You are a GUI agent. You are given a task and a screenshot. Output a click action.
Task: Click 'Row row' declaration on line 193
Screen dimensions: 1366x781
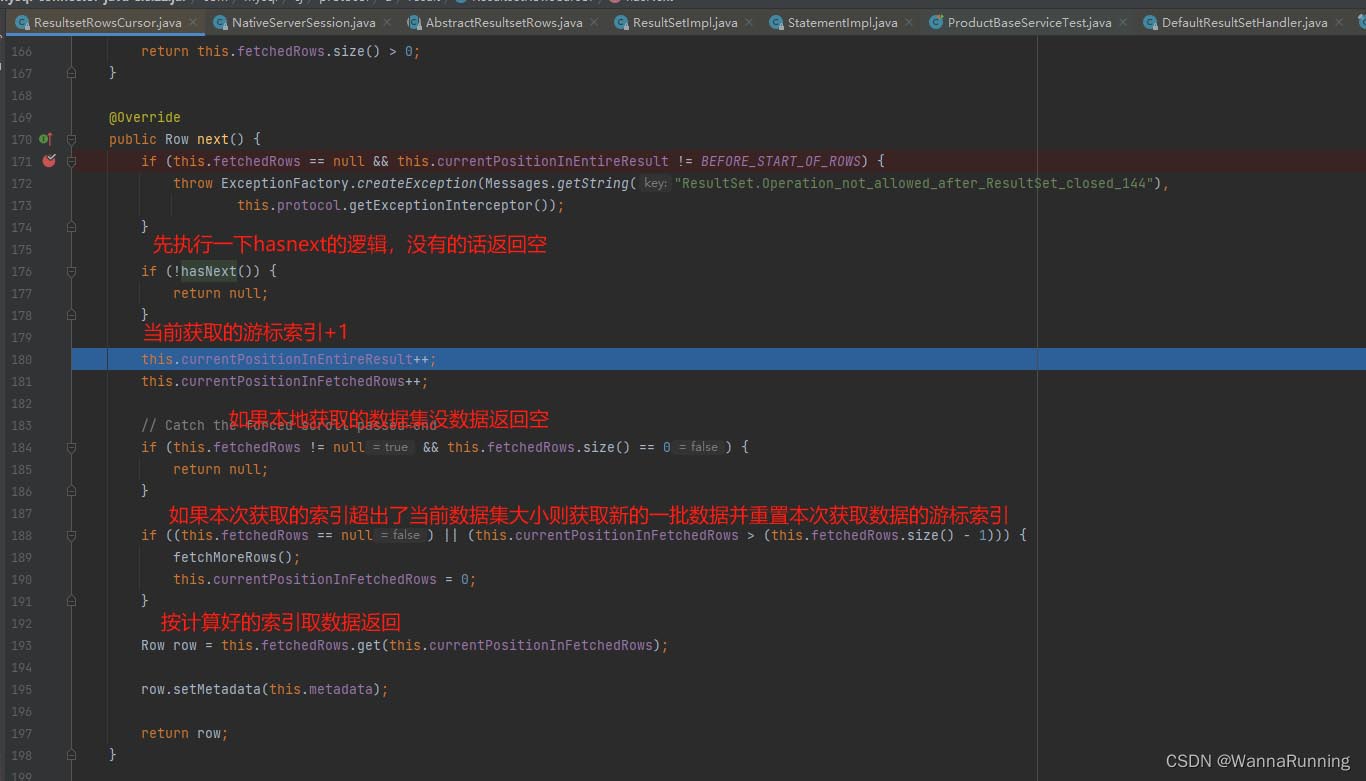(169, 645)
